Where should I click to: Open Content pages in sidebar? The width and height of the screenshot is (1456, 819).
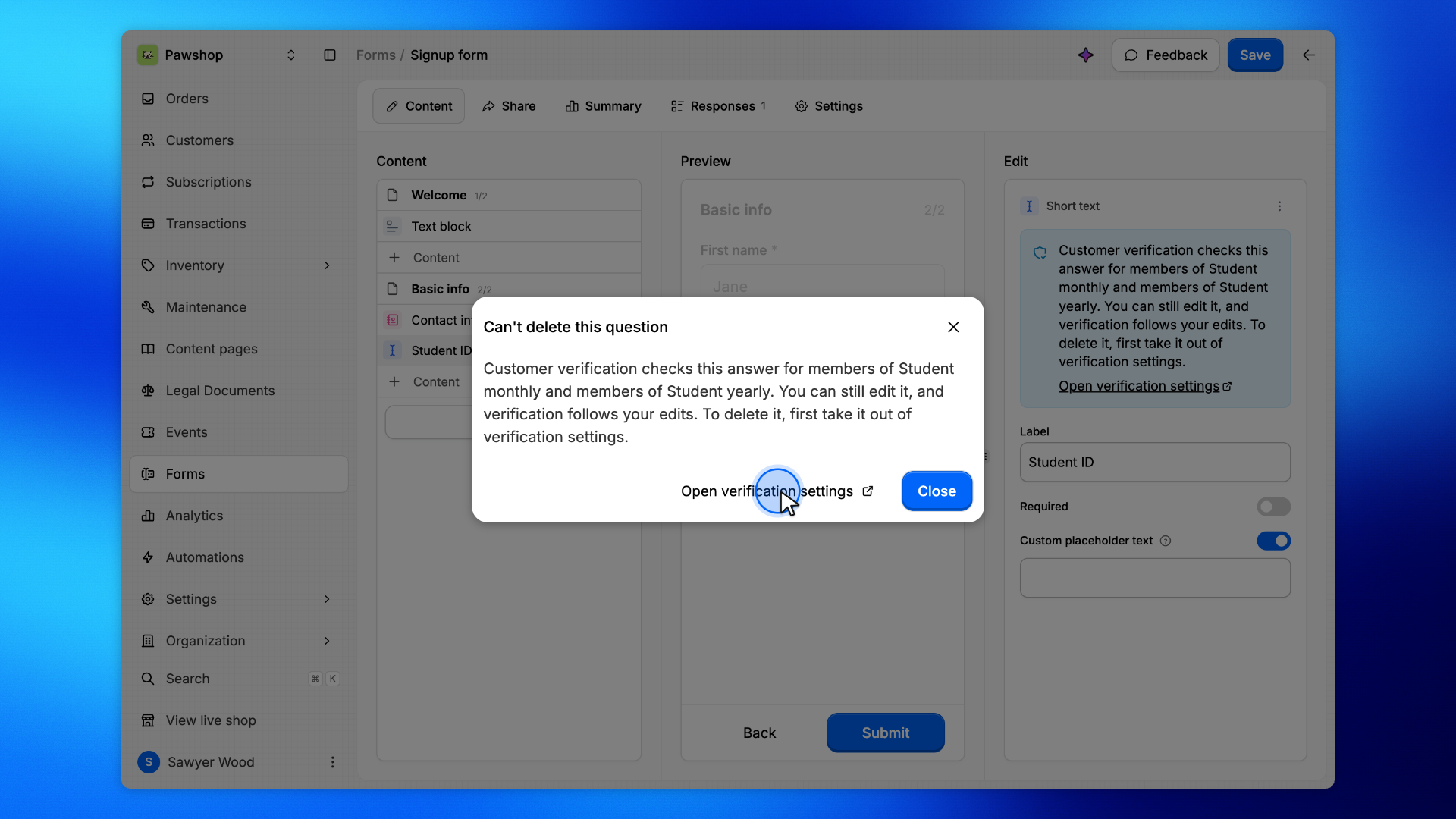(239, 349)
